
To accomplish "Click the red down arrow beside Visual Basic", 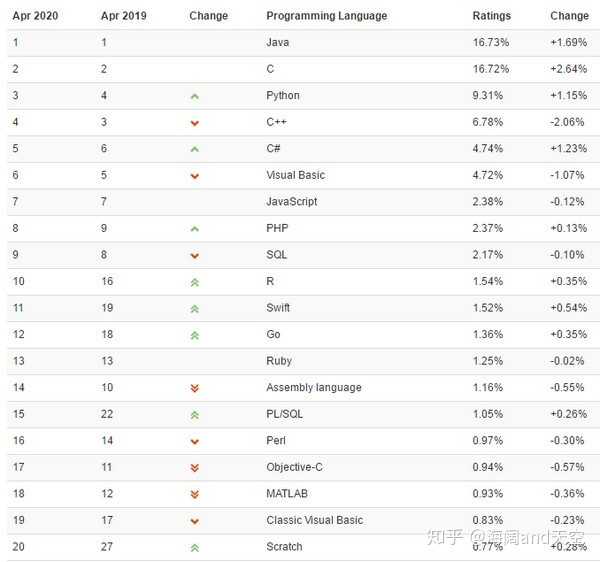I will coord(194,176).
